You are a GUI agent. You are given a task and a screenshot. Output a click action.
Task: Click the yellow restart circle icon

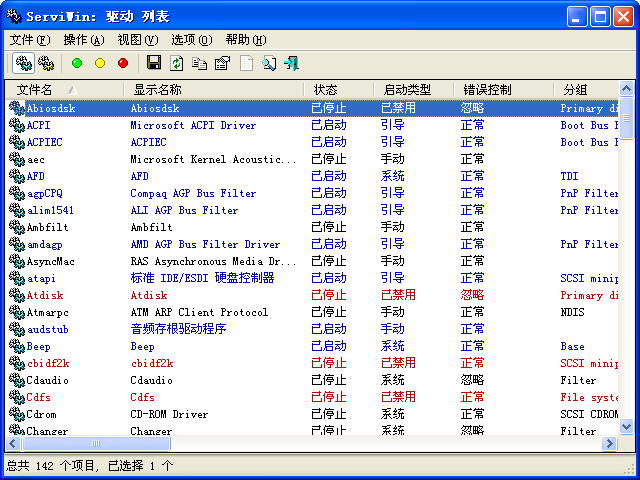coord(100,63)
